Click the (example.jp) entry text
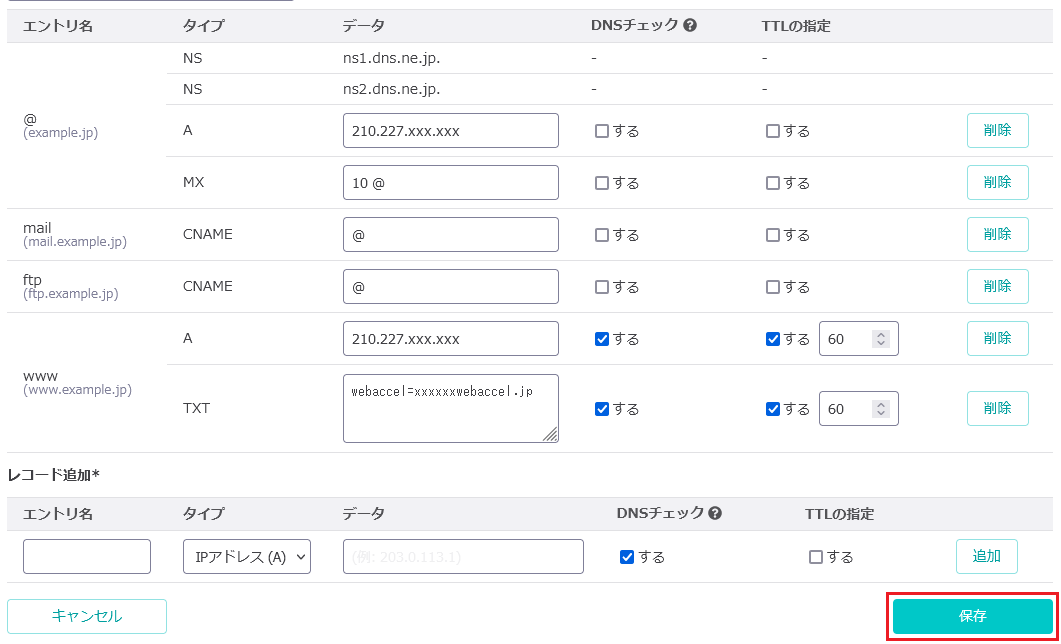Image resolution: width=1061 pixels, height=644 pixels. point(60,133)
